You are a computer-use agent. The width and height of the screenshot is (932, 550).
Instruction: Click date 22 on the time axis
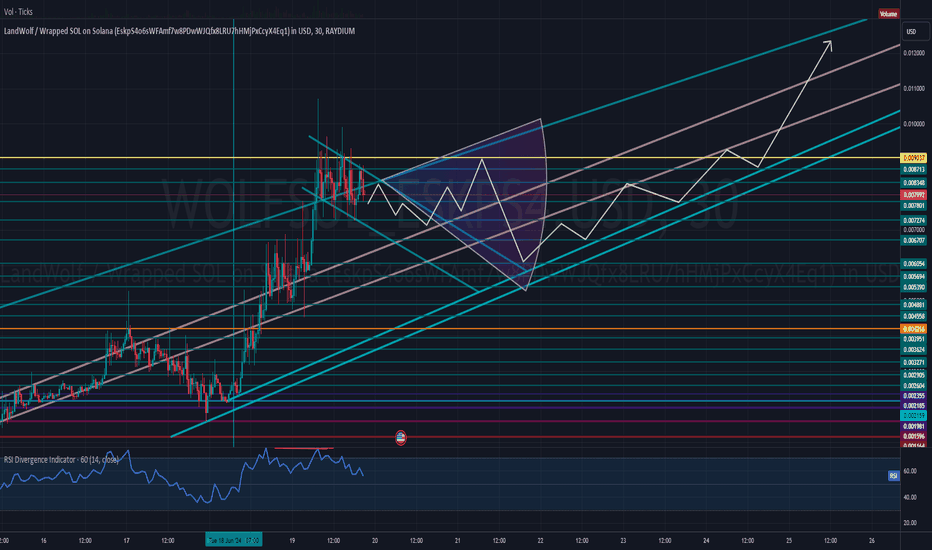click(x=540, y=540)
